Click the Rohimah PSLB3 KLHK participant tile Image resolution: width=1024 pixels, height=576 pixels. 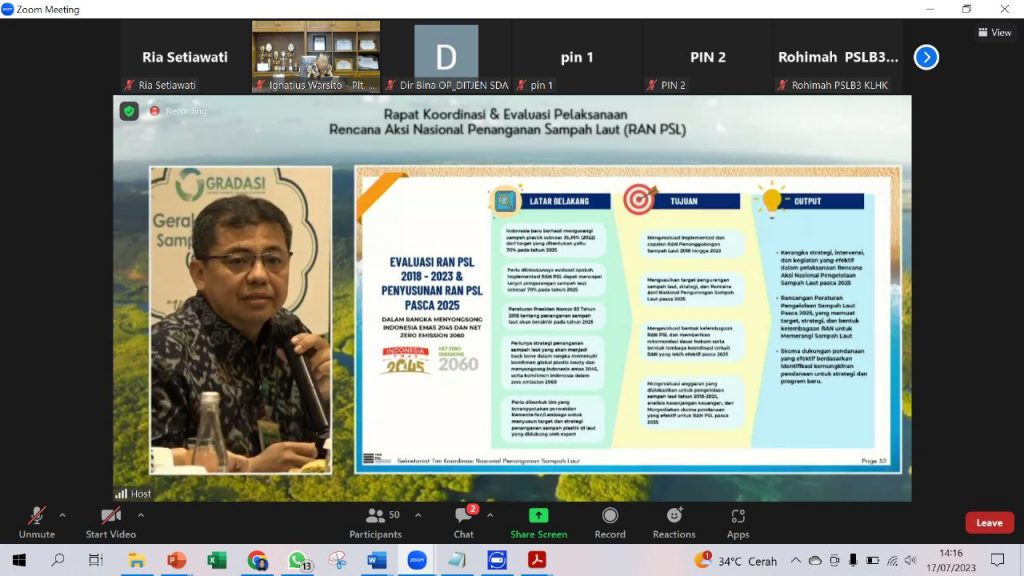[838, 58]
